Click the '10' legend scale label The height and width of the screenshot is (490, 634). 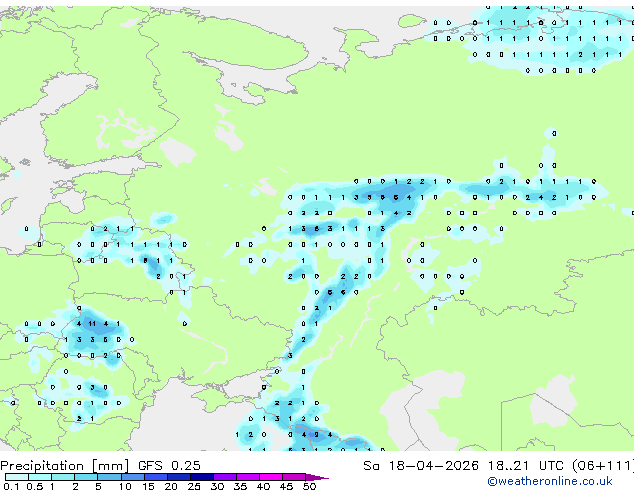pos(125,486)
